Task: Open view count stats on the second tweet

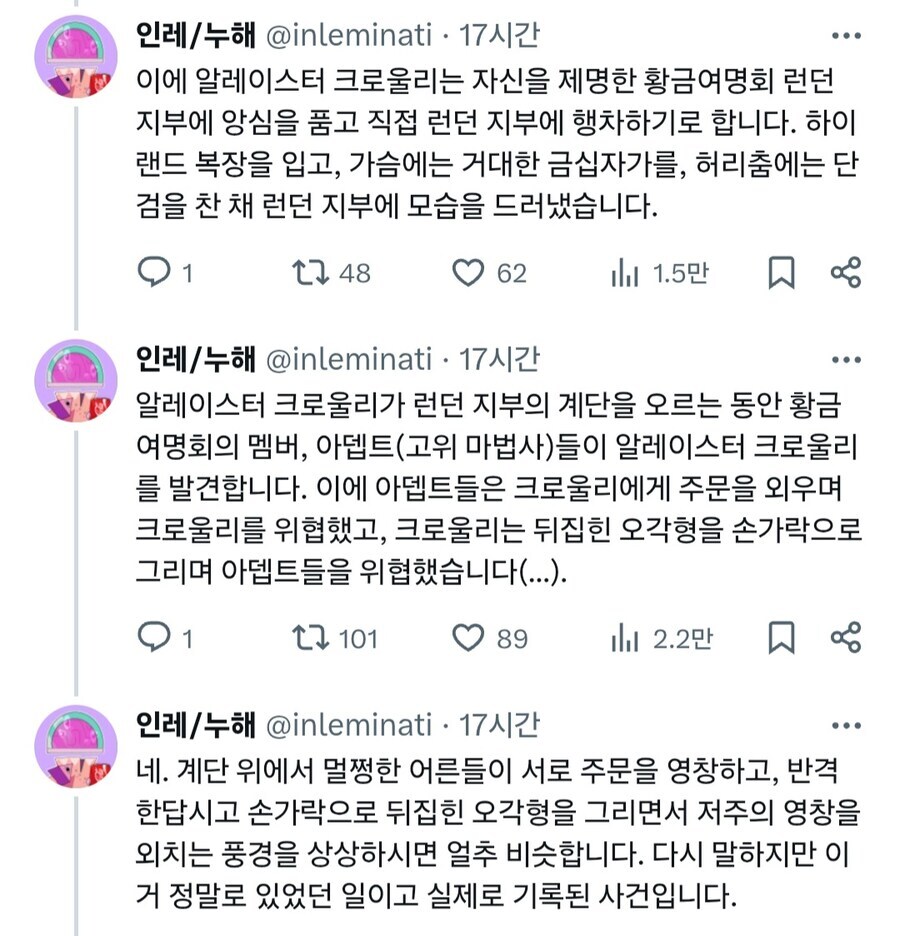Action: click(624, 634)
